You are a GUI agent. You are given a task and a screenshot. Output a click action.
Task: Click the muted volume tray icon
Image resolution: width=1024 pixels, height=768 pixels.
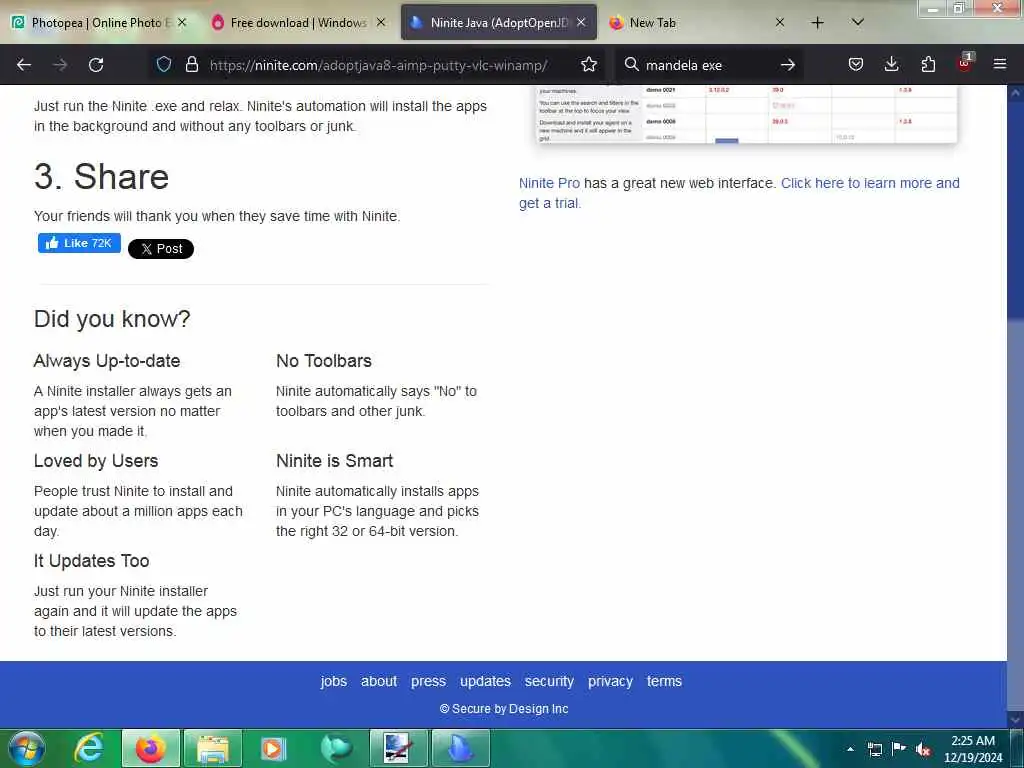923,749
